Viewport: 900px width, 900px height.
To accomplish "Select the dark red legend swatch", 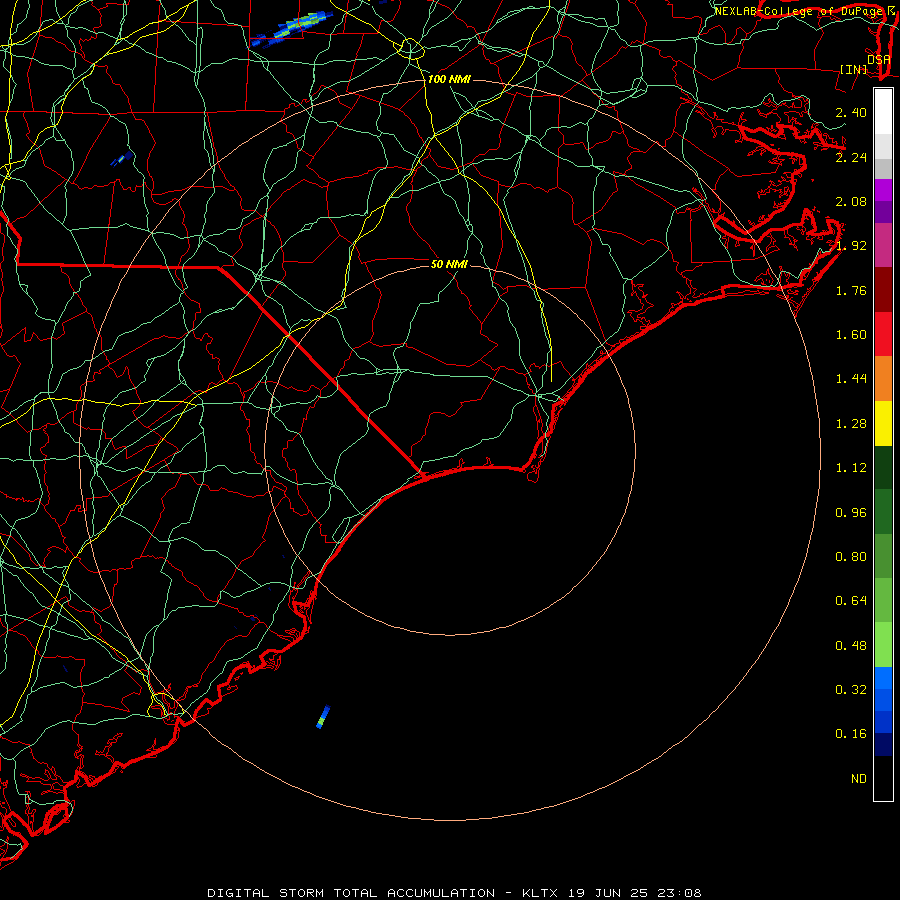I will tap(883, 290).
